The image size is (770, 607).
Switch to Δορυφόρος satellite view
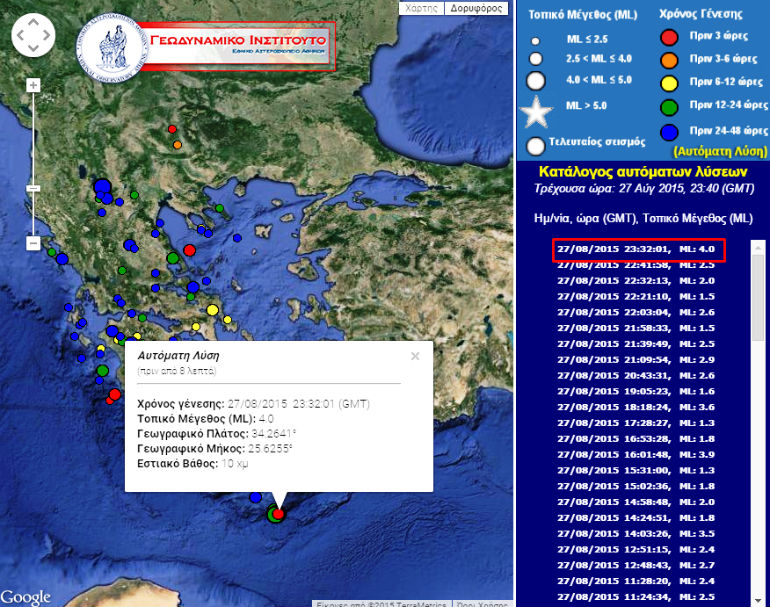[x=476, y=8]
